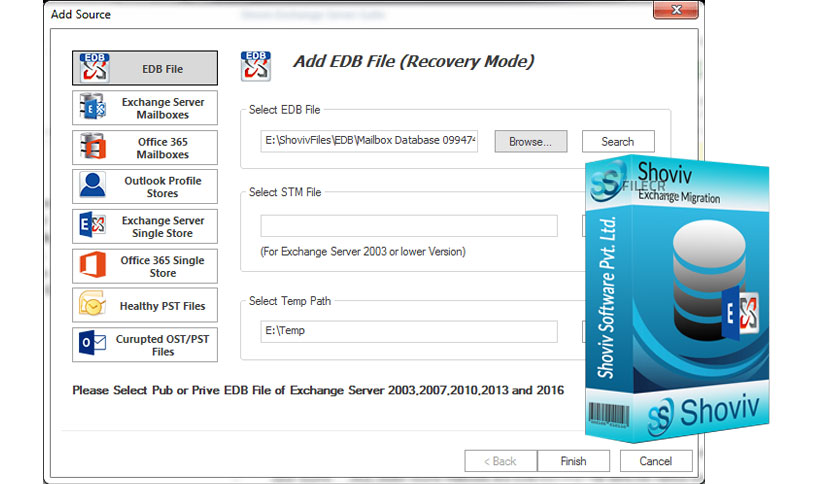Click inside the EDB file path field

tap(369, 141)
